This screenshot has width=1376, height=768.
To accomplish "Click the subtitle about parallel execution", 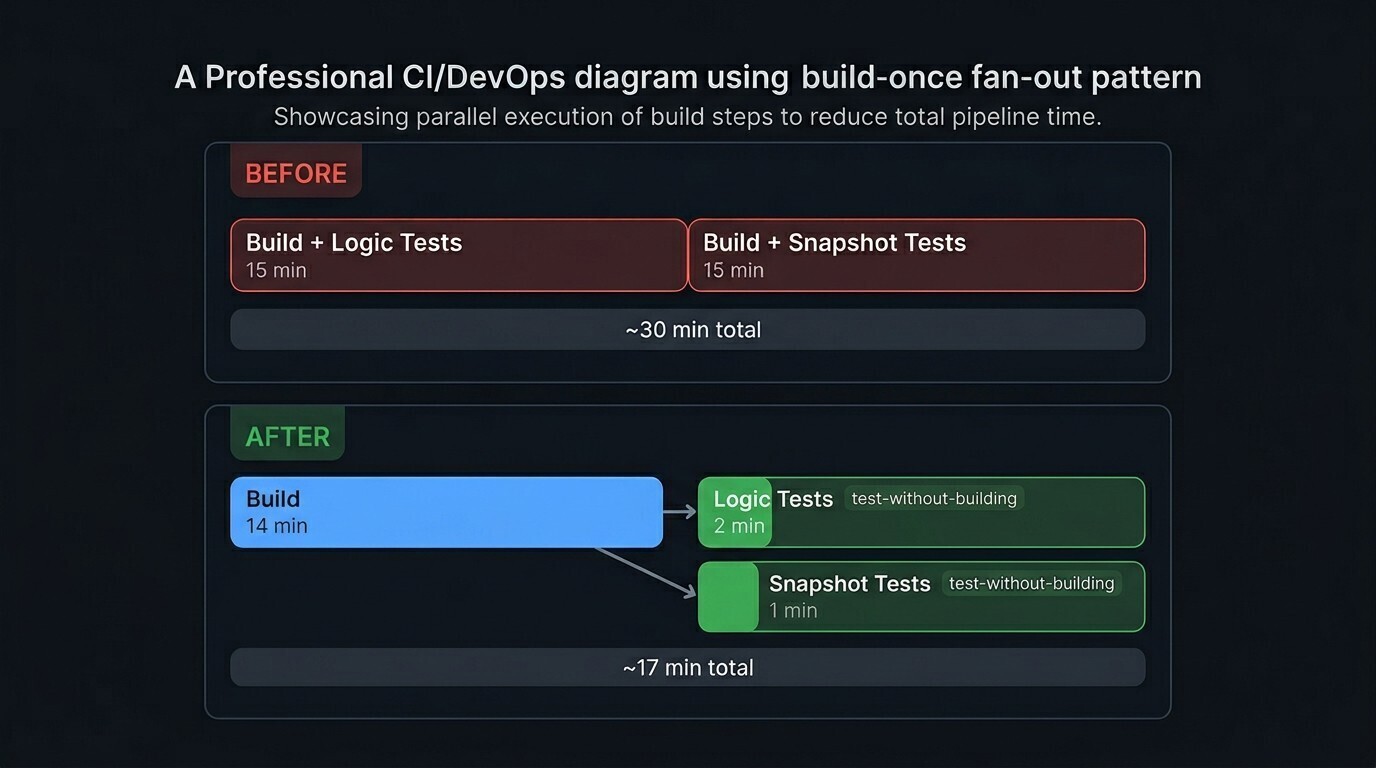I will 688,116.
